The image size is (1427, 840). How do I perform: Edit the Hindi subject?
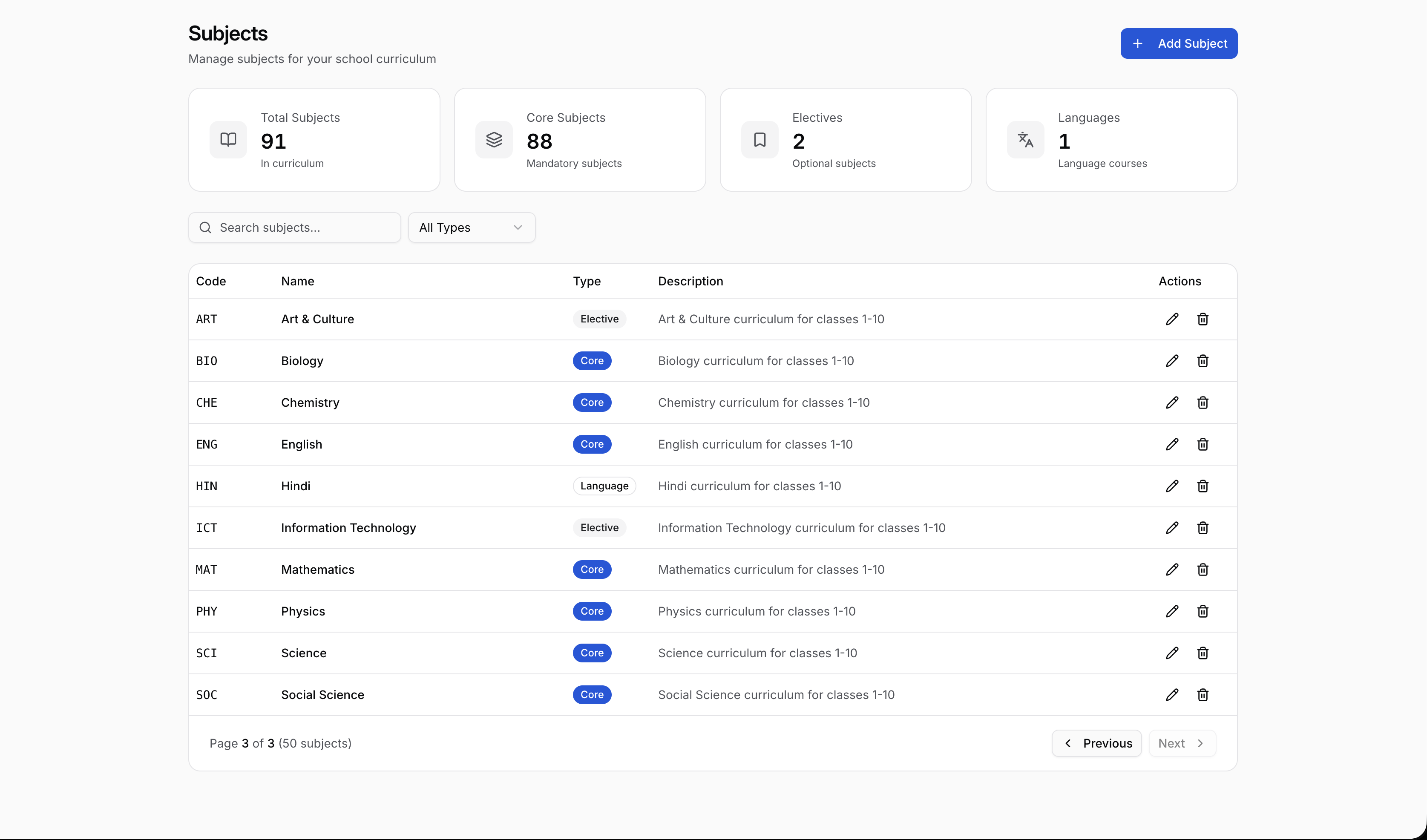(1172, 486)
